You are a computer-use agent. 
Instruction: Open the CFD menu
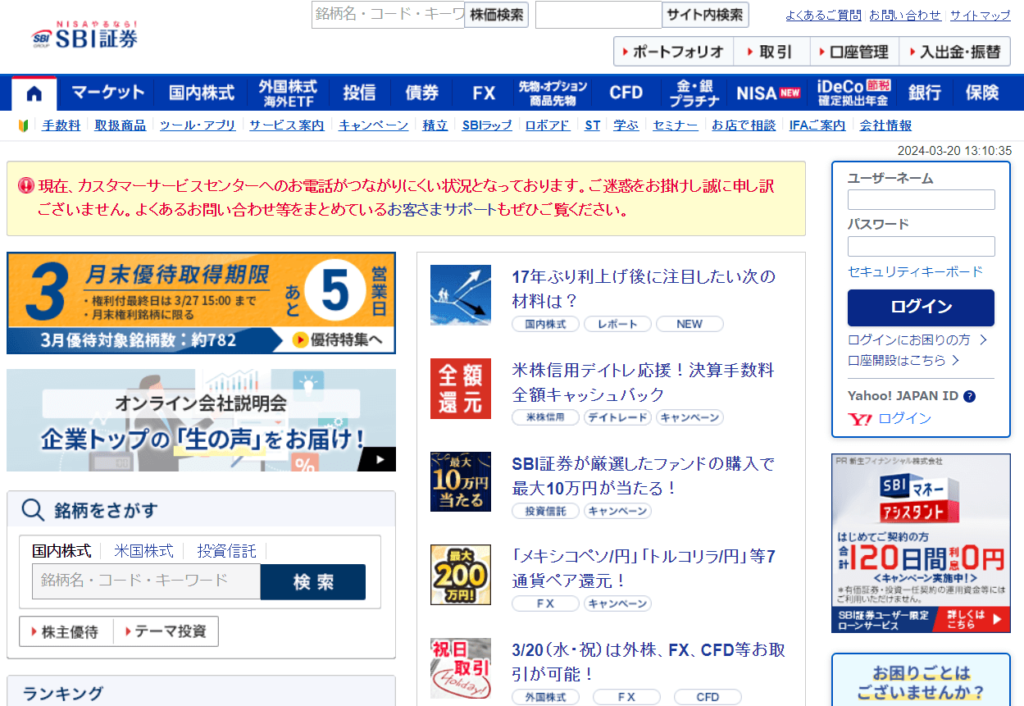626,93
